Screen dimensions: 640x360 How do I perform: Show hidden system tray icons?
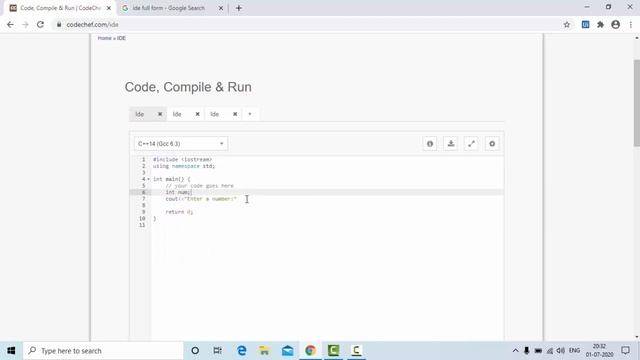tap(516, 351)
